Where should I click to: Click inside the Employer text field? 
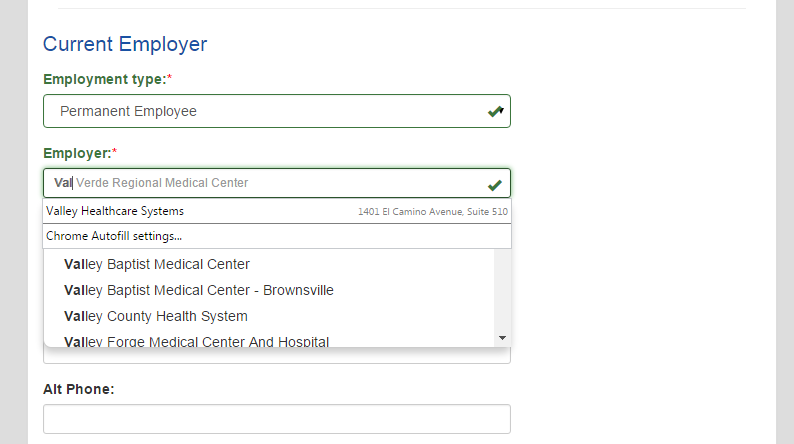coord(276,183)
